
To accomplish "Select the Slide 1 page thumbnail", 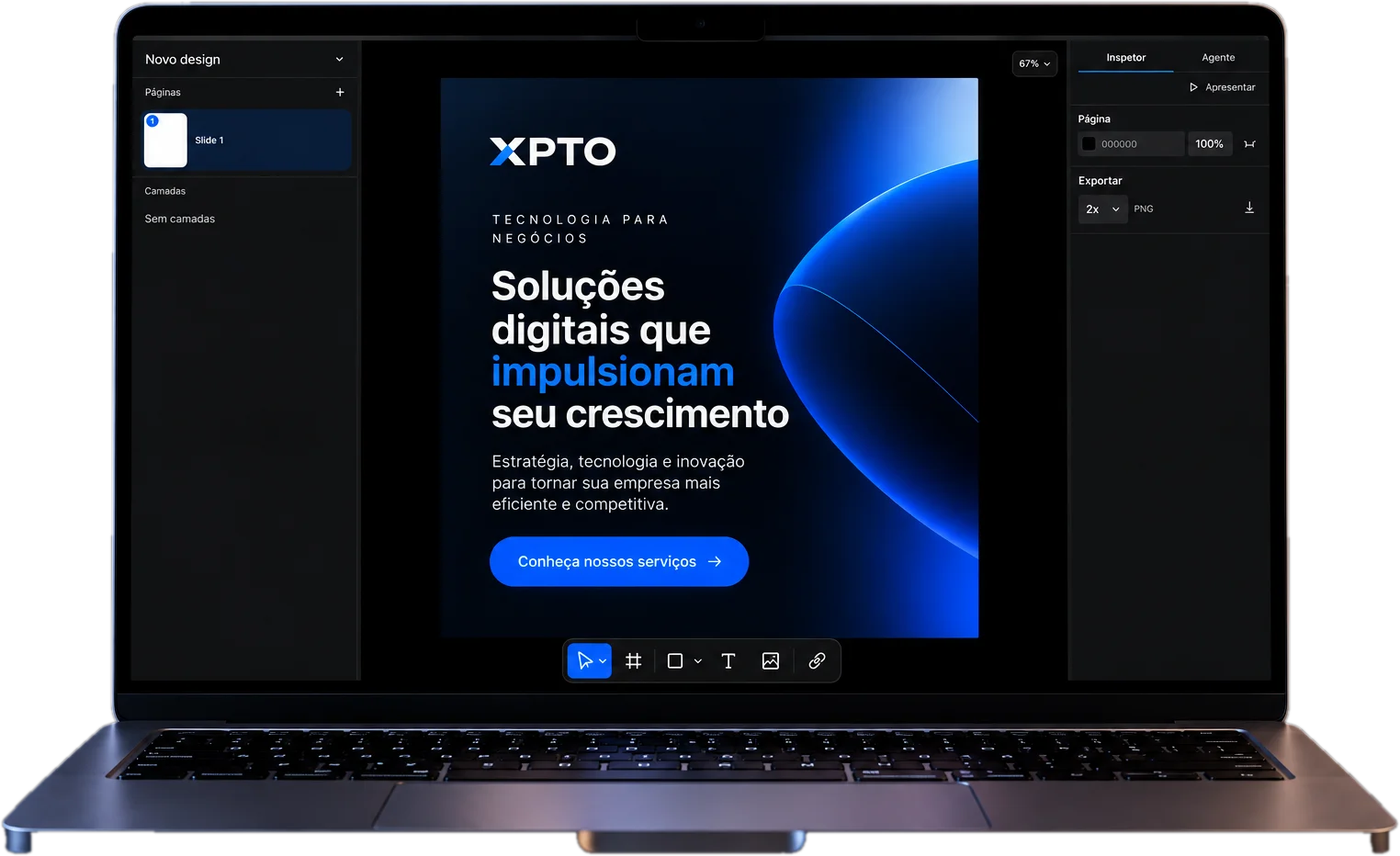I will 165,140.
